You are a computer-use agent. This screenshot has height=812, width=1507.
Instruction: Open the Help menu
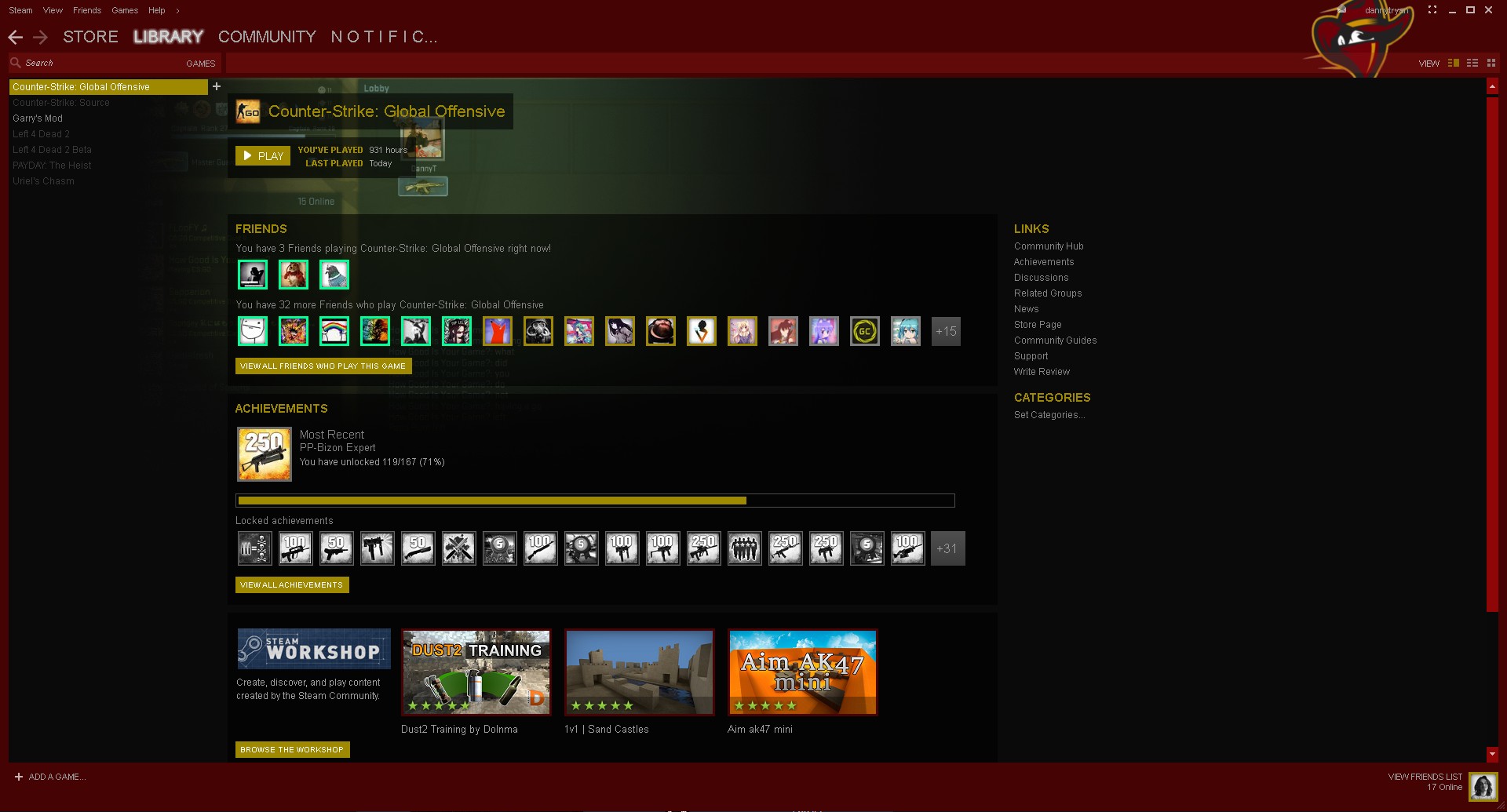click(x=157, y=10)
